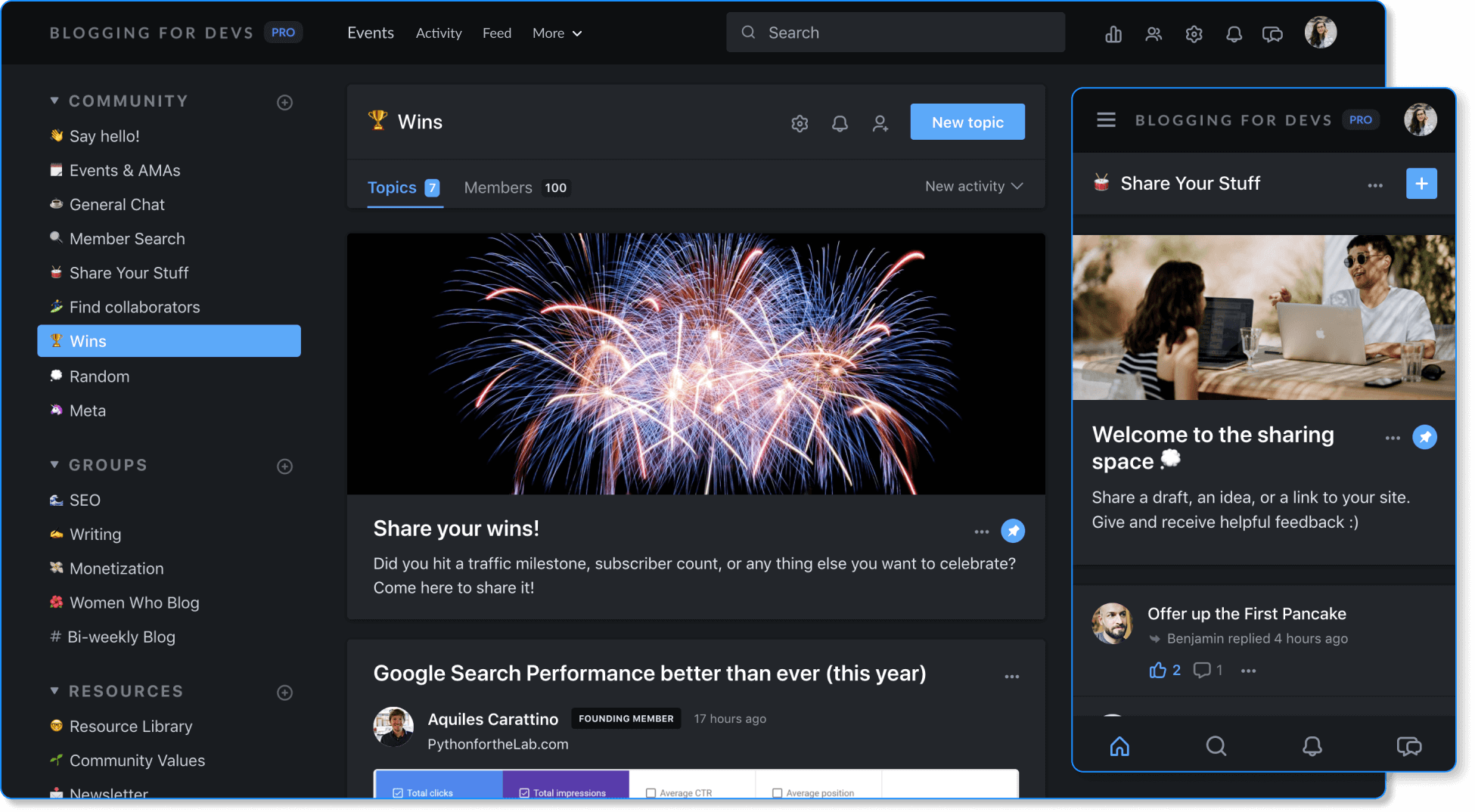Open options for Google Search Performance post
Screen dimensions: 1475x812
click(x=1011, y=677)
